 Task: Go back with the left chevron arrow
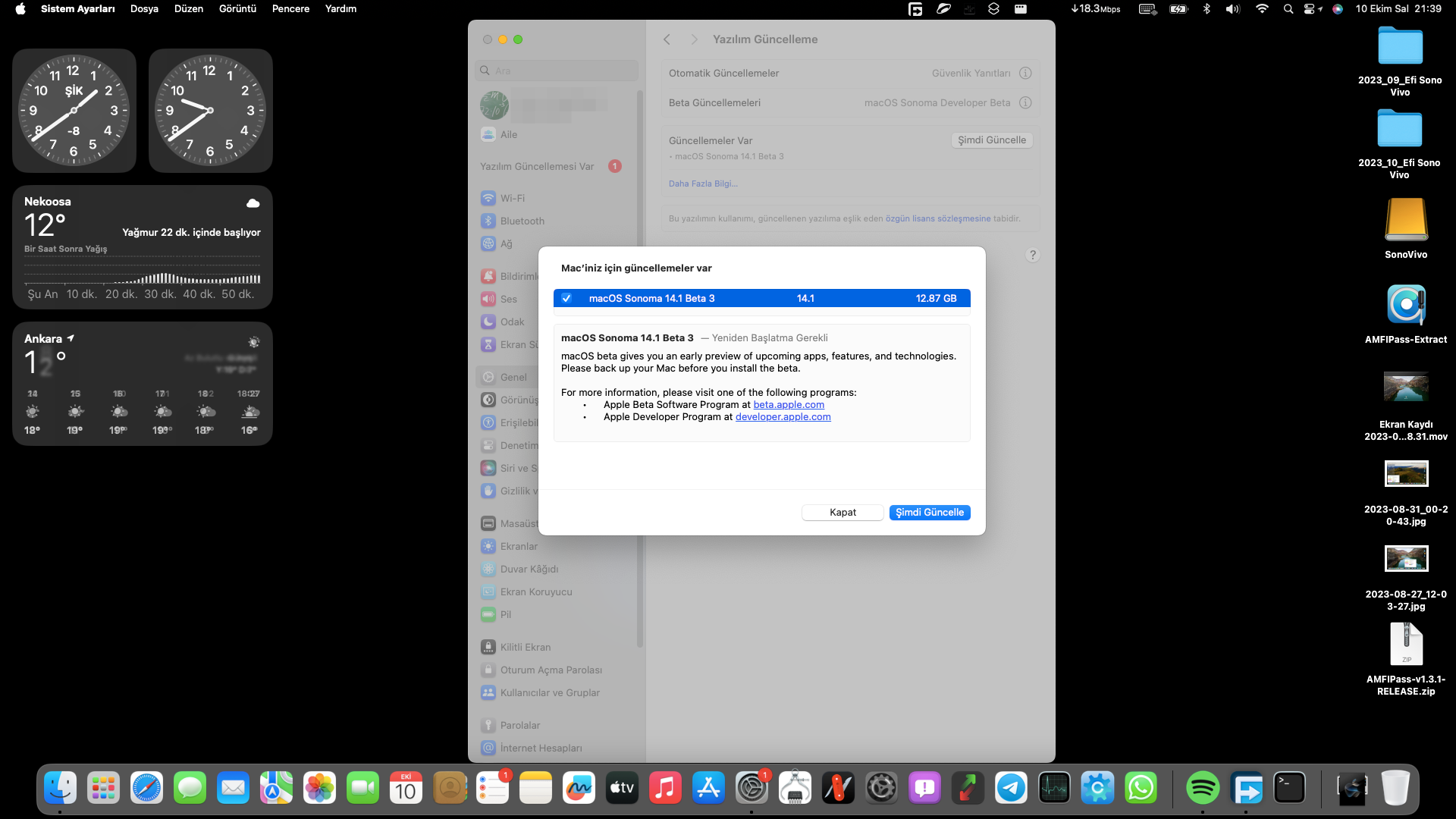667,39
